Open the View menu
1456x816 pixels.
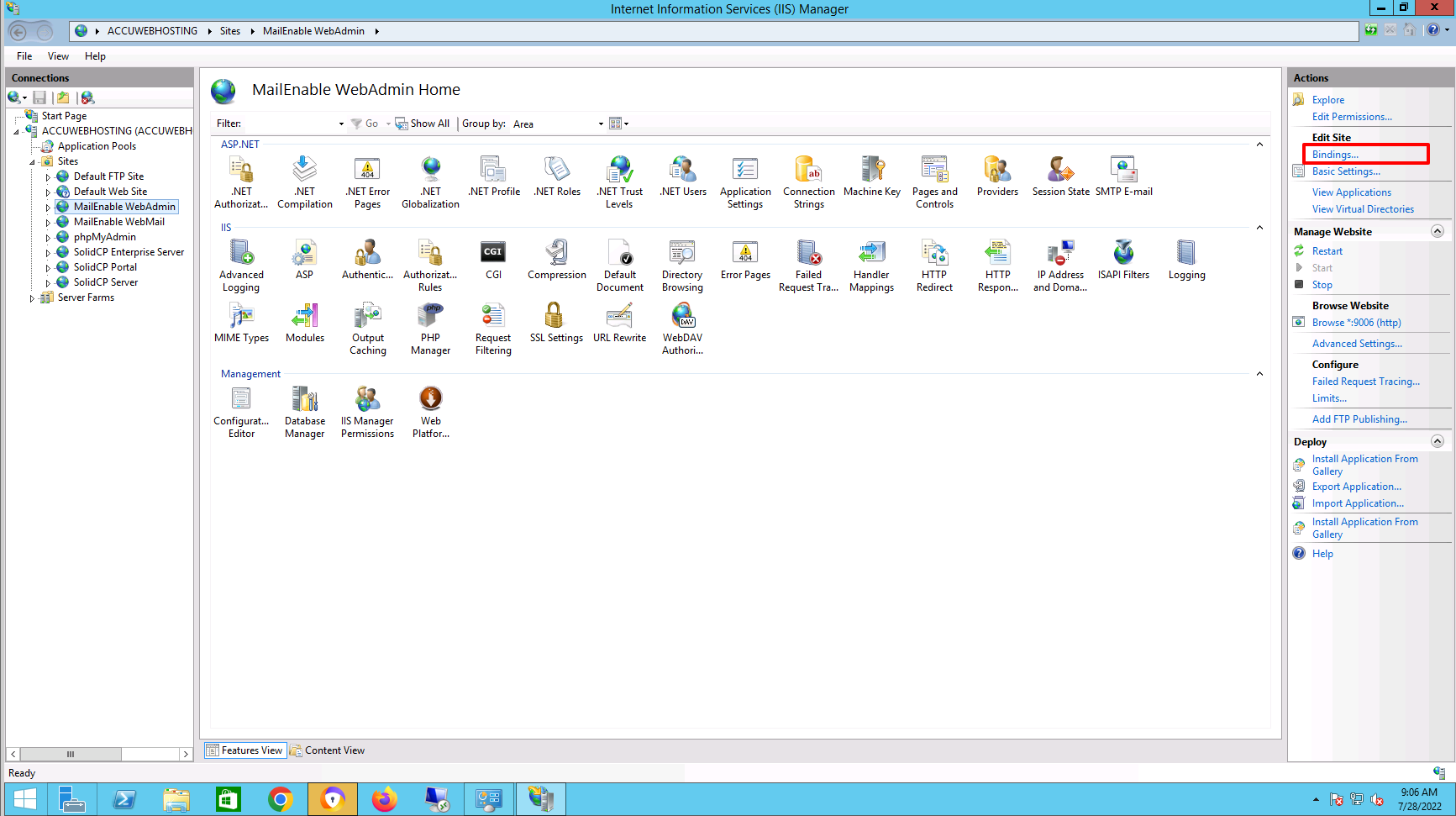(x=58, y=56)
